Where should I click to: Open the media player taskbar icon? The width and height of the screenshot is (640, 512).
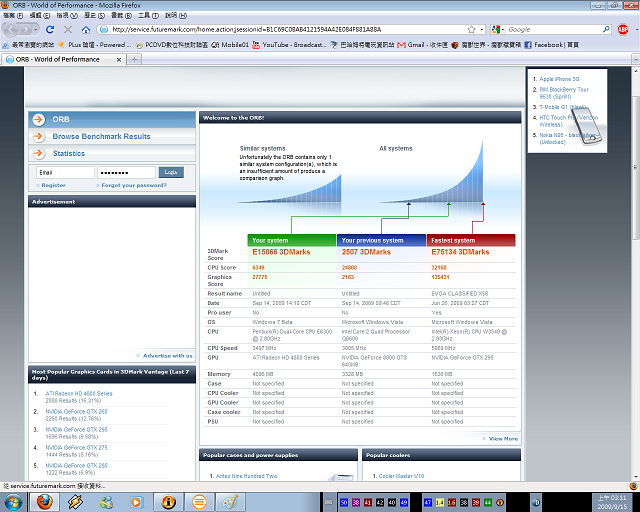[x=137, y=502]
